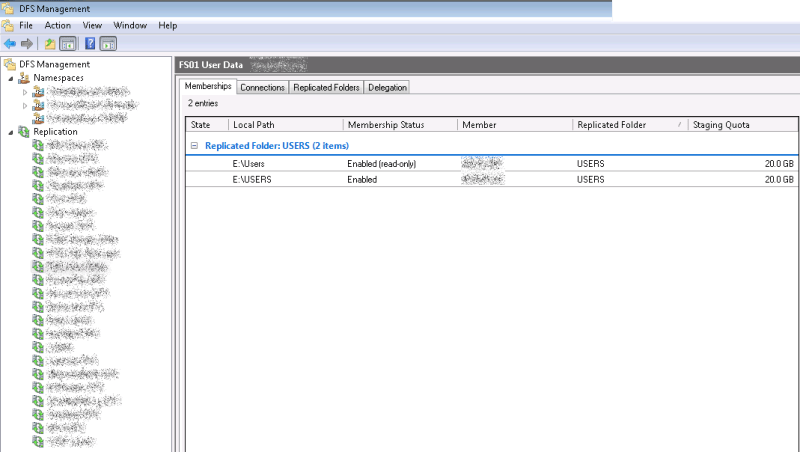Open the Help menu
This screenshot has width=800, height=452.
click(167, 26)
